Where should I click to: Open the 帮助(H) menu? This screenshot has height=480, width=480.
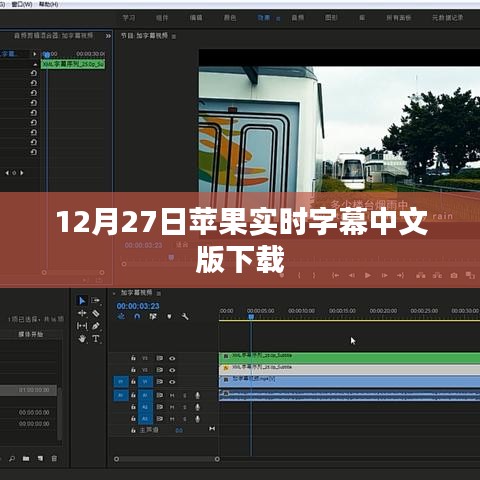pyautogui.click(x=49, y=4)
